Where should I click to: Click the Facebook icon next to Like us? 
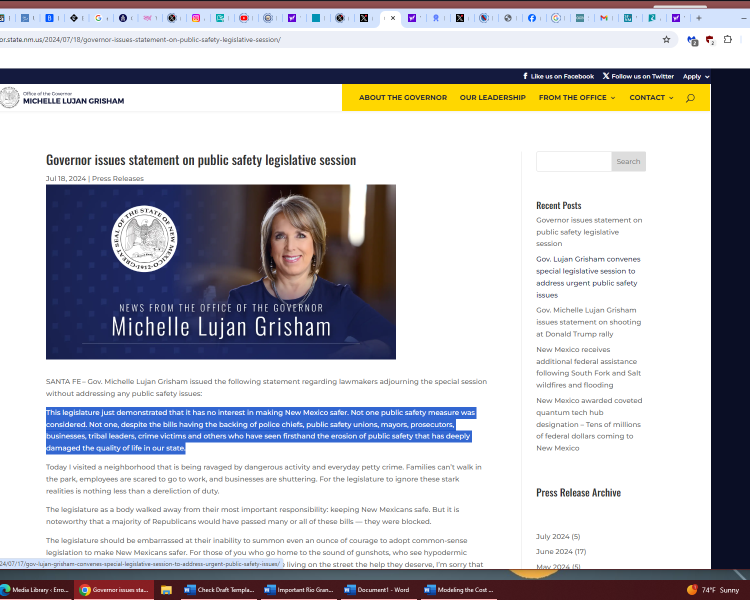(525, 76)
